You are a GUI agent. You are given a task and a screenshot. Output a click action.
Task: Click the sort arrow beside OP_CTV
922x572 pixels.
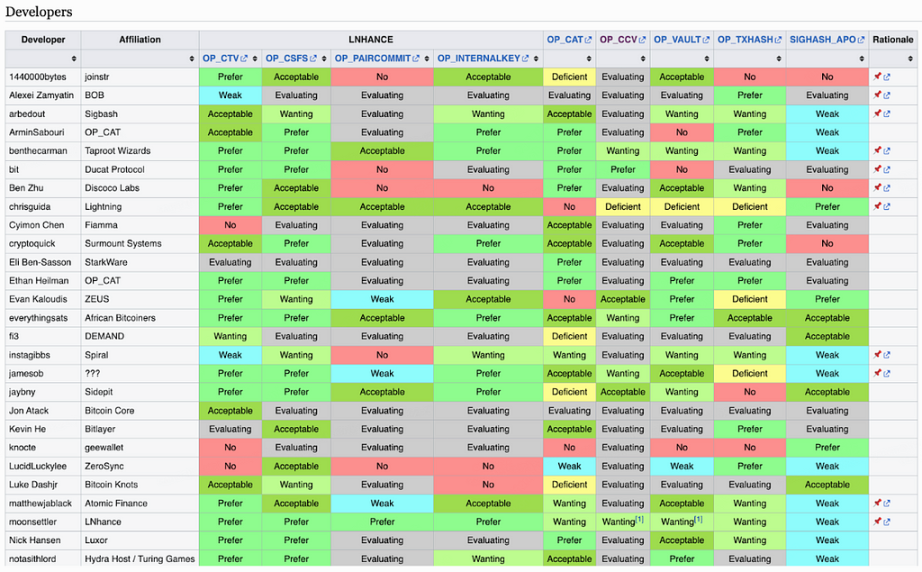pos(254,59)
